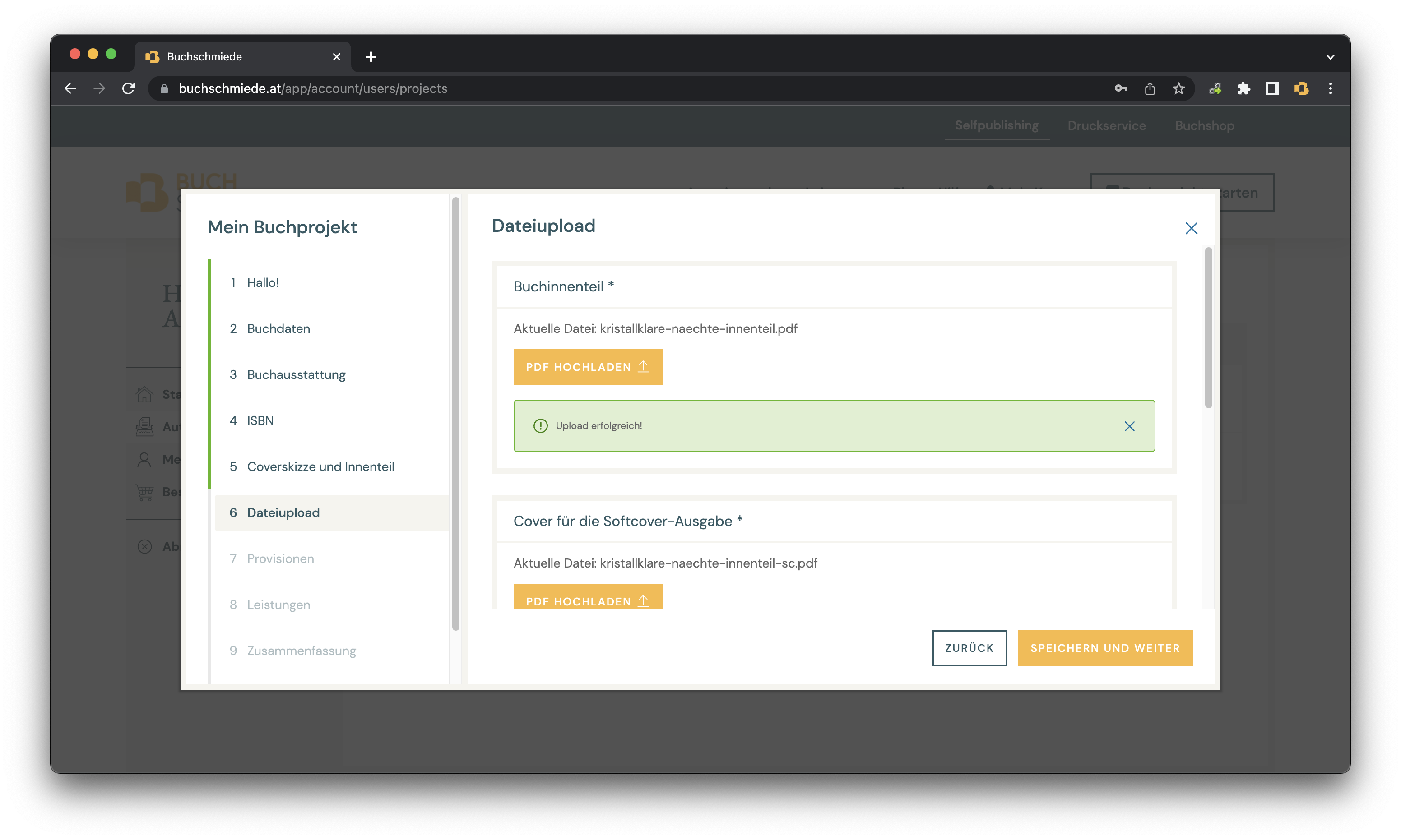Close the Dateiupload dialog with the X
Screen dimensions: 1401x840
pyautogui.click(x=1191, y=228)
